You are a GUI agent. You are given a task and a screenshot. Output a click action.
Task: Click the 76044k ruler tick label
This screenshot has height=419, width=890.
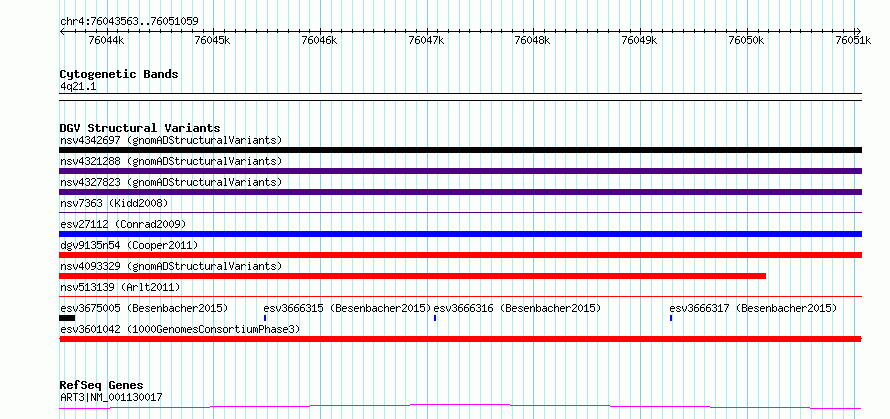tap(107, 40)
